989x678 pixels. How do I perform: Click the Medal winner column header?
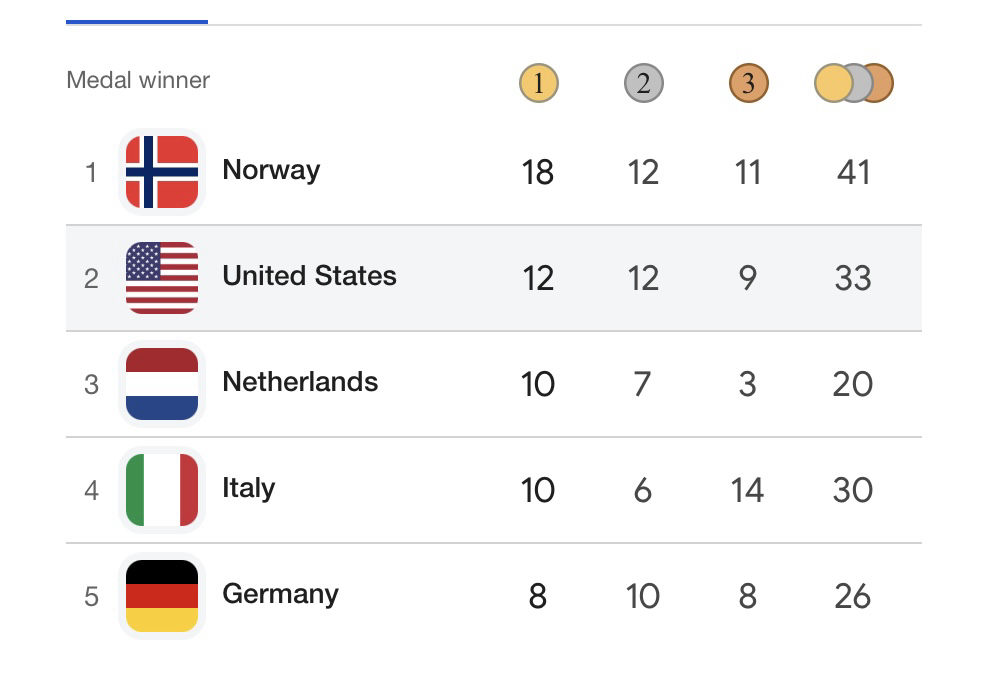click(x=138, y=80)
